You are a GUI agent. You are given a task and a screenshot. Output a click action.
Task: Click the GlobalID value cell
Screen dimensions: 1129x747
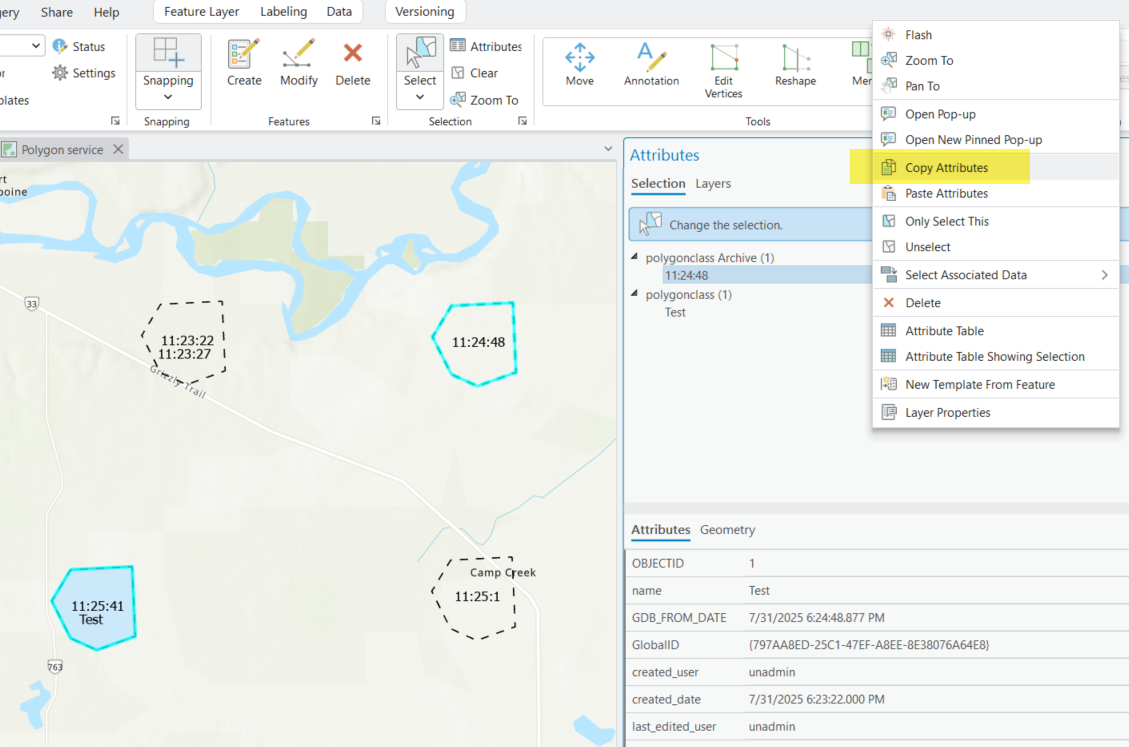coord(868,645)
